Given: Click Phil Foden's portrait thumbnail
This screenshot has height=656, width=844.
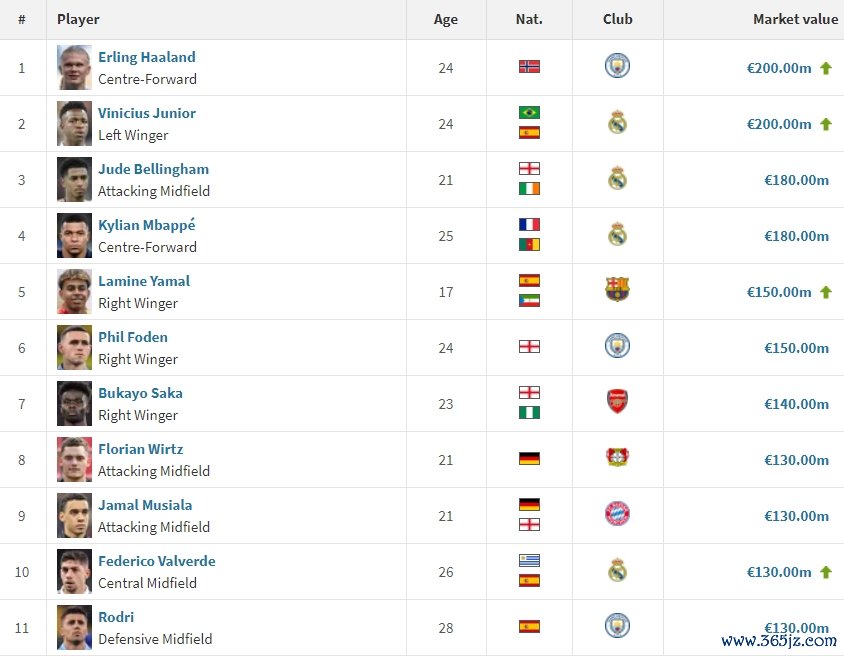Looking at the screenshot, I should [x=74, y=348].
